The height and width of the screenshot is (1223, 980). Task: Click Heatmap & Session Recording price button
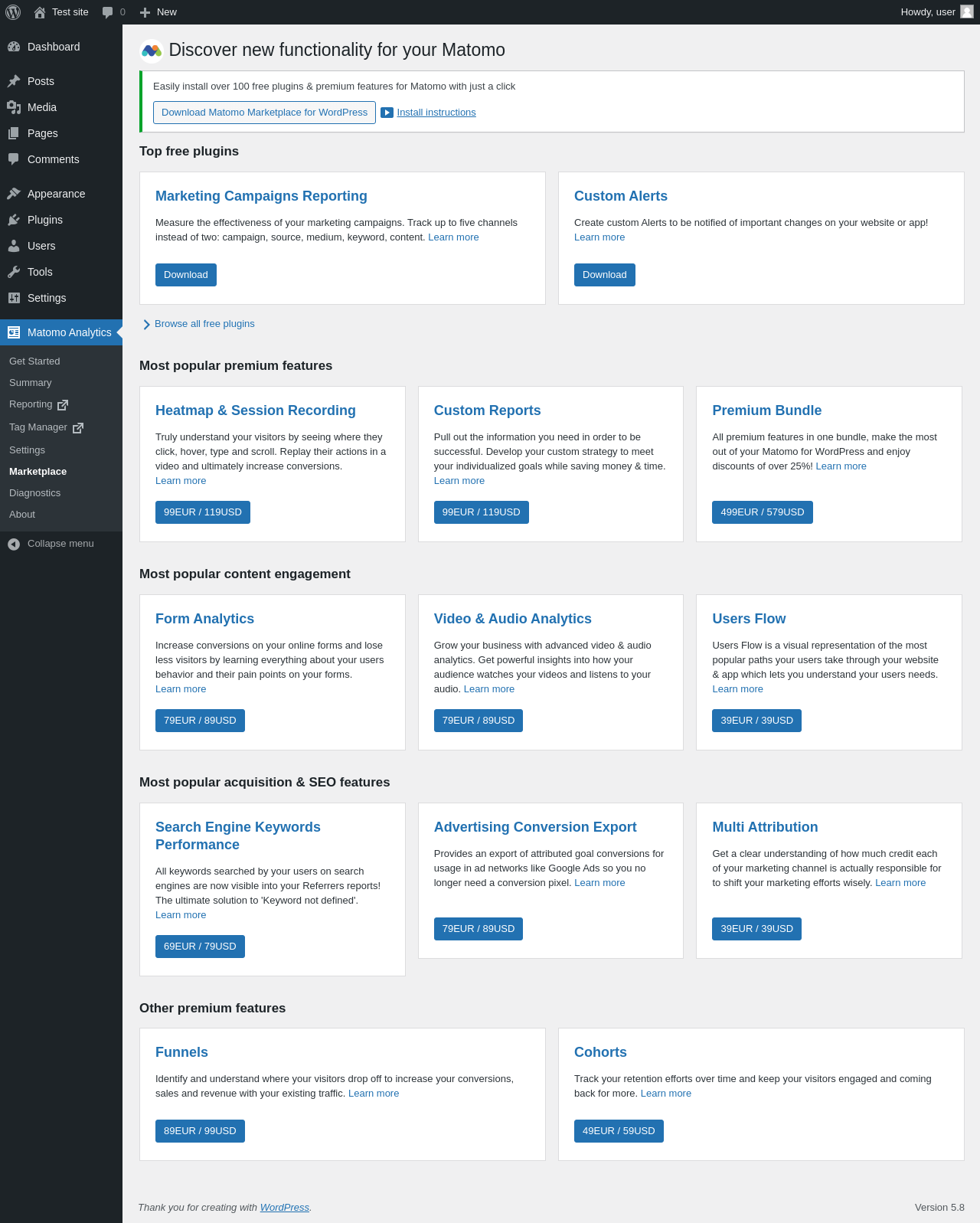(203, 512)
